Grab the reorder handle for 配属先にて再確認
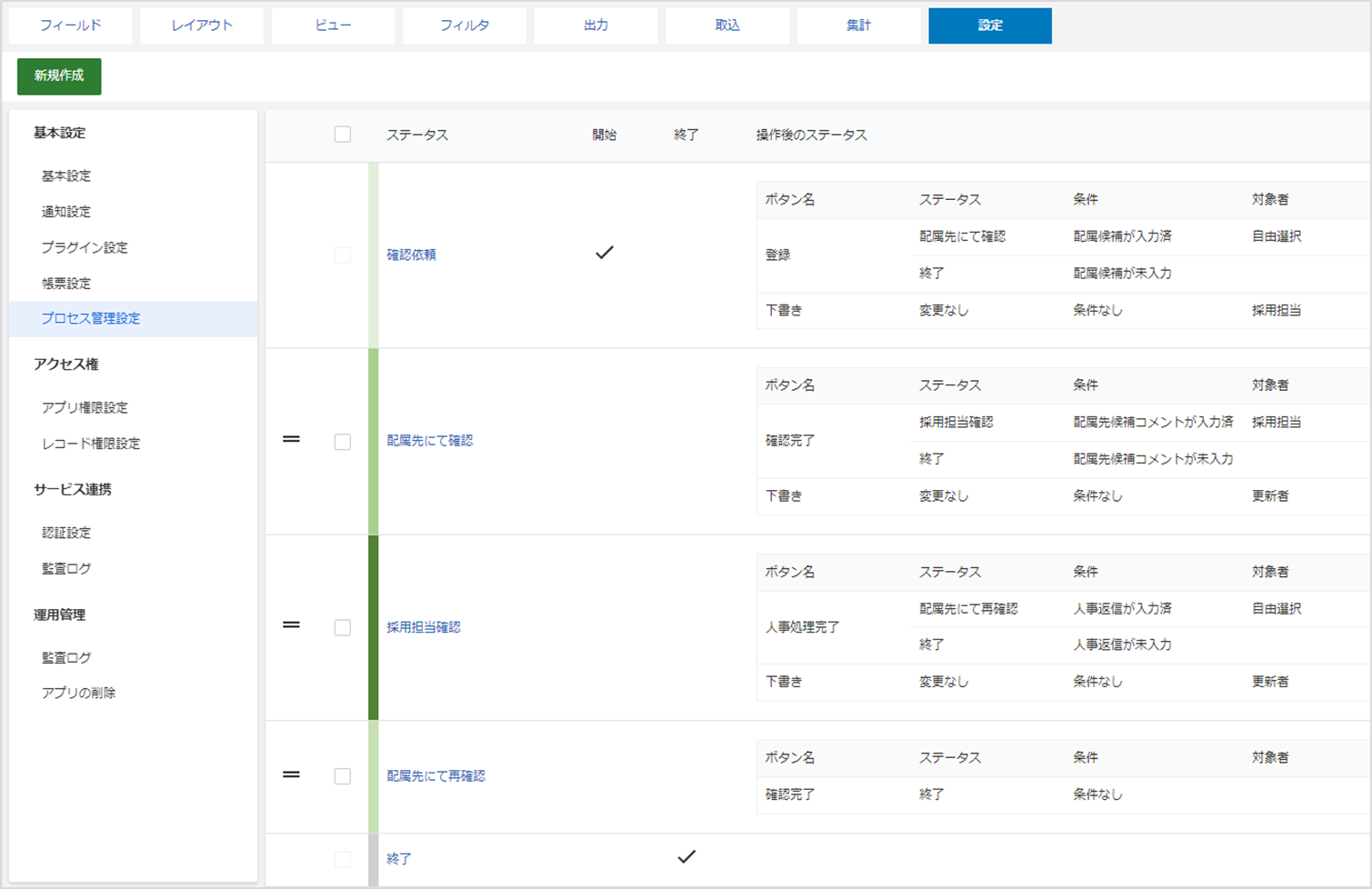 291,774
